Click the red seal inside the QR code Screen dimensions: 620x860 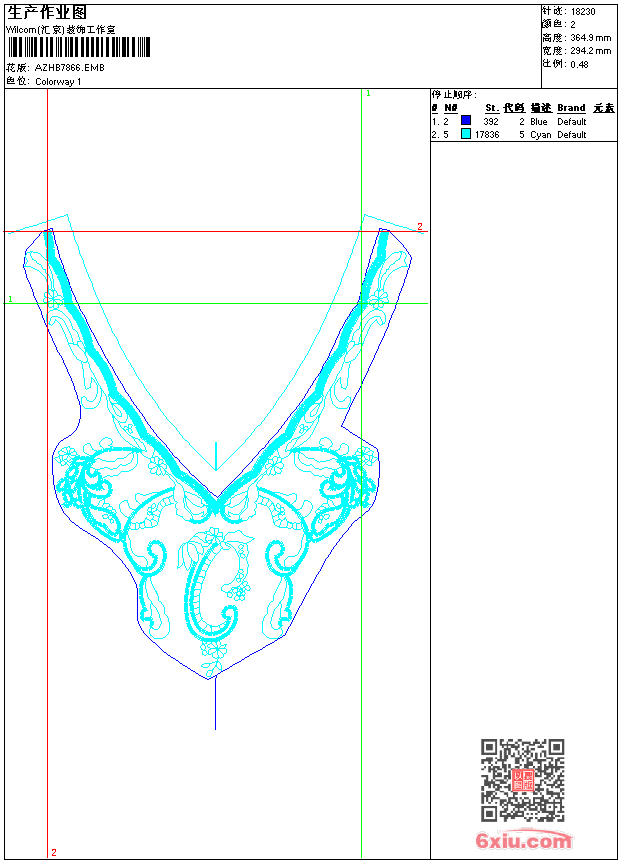pos(522,780)
